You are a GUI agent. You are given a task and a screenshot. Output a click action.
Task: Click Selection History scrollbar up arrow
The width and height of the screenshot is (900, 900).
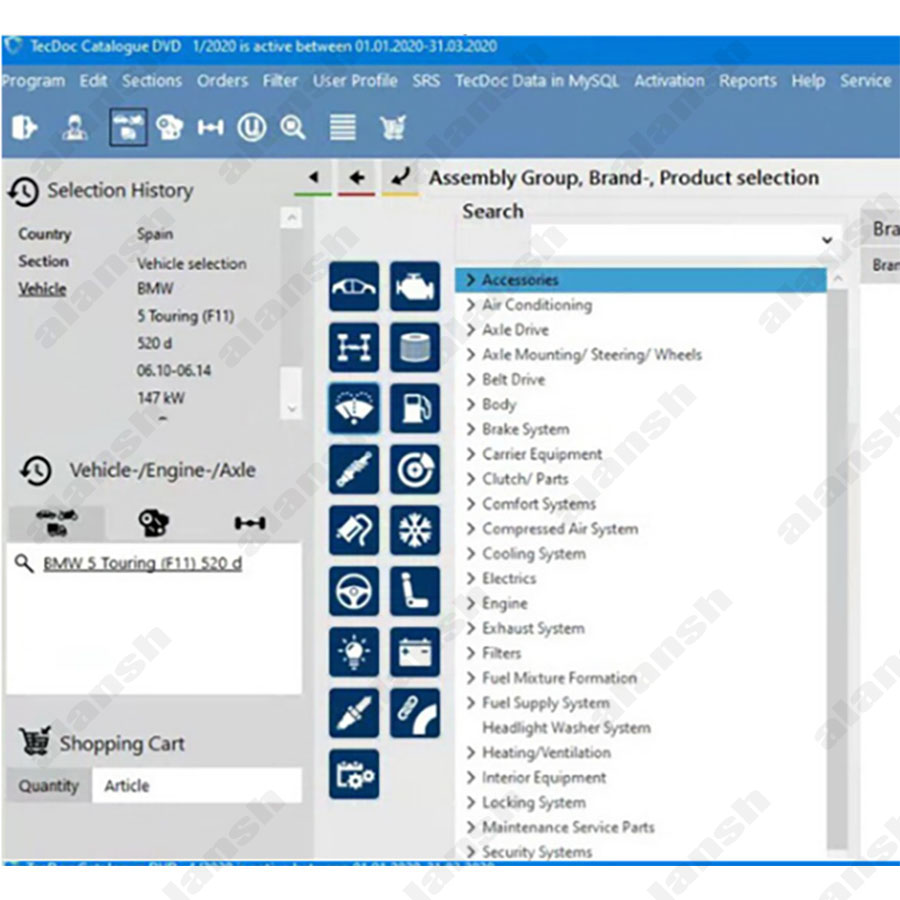point(292,218)
